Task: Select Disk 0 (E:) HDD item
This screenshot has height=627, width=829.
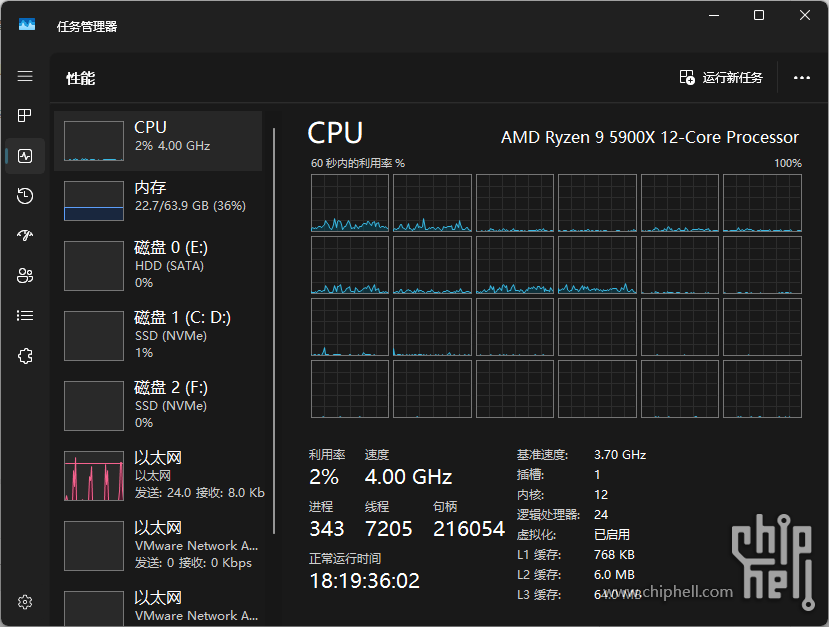Action: click(x=160, y=265)
